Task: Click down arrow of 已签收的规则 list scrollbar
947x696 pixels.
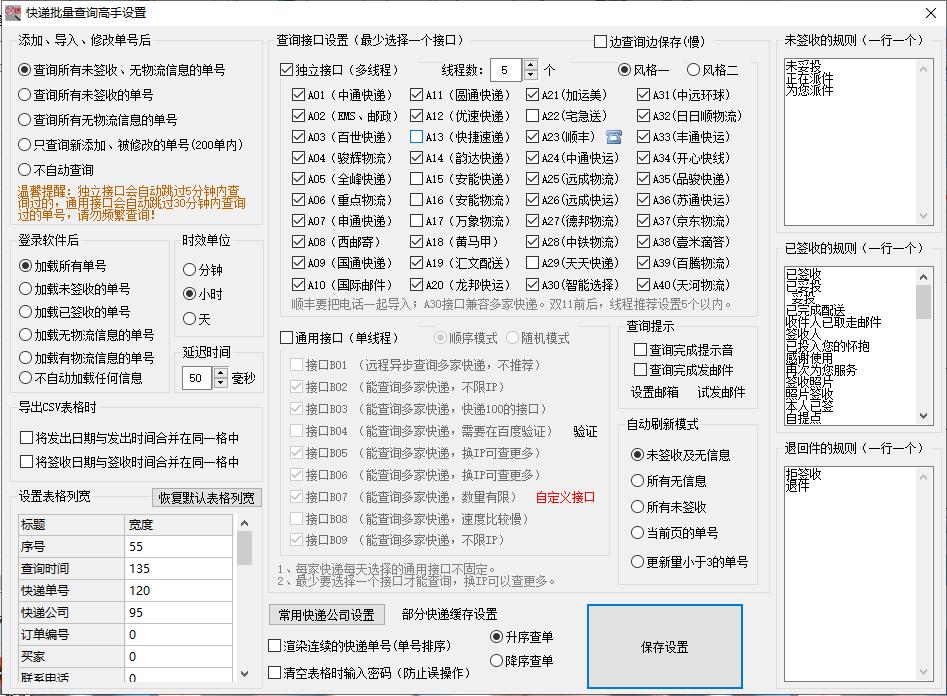Action: point(923,416)
